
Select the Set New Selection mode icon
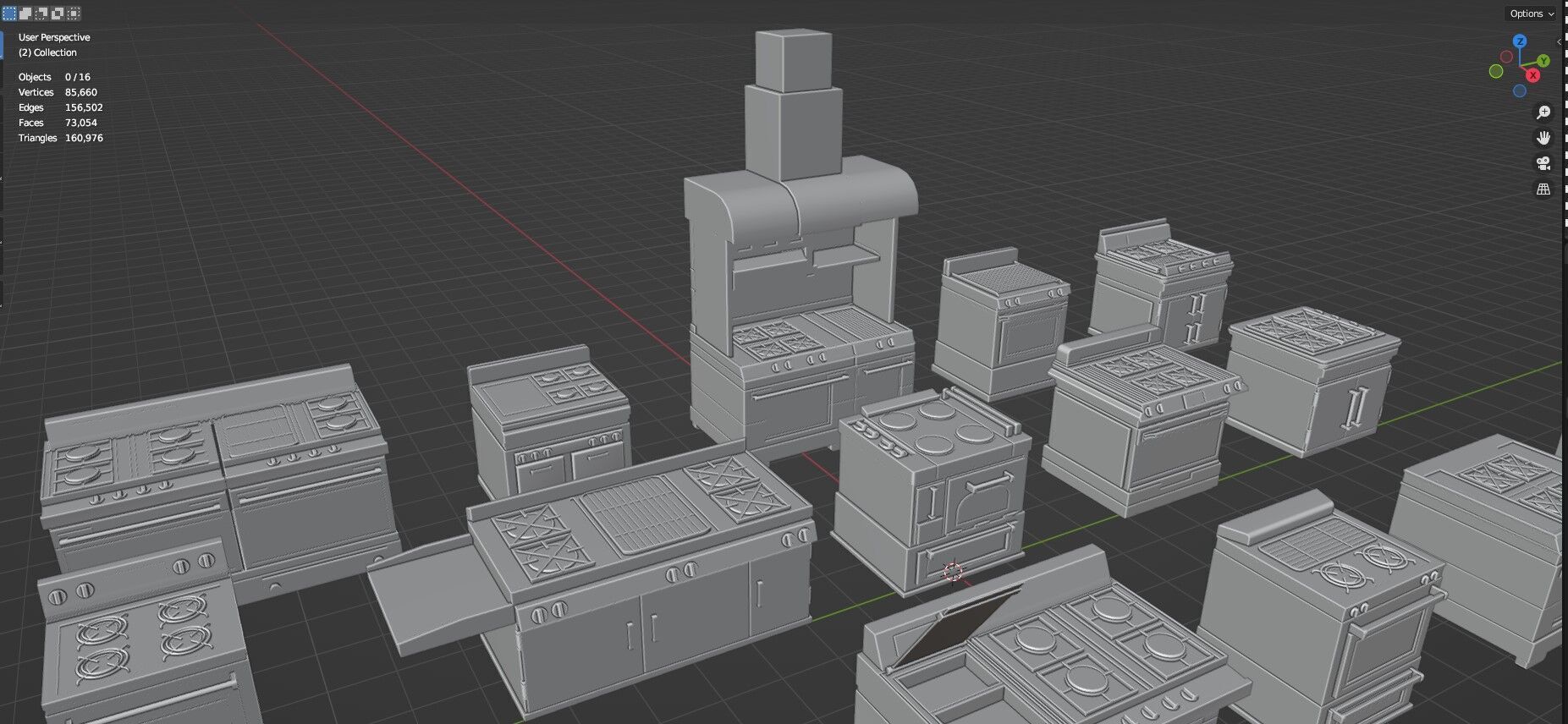coord(10,14)
